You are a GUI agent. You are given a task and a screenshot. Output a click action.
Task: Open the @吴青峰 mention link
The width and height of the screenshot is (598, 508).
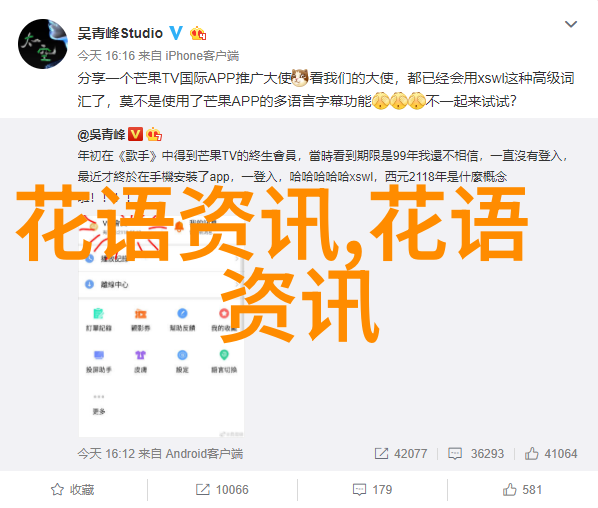click(101, 135)
